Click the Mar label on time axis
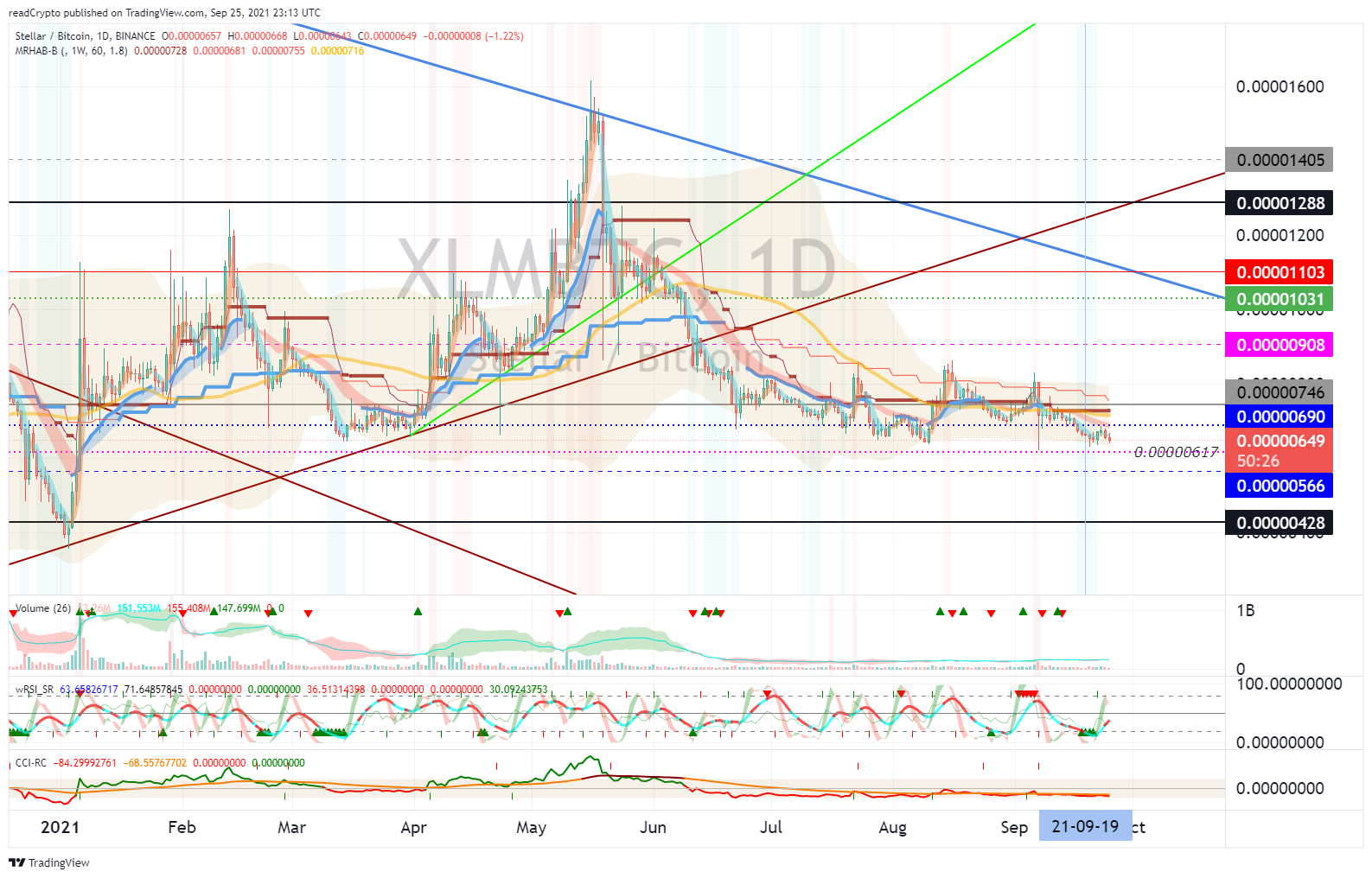 click(x=292, y=827)
